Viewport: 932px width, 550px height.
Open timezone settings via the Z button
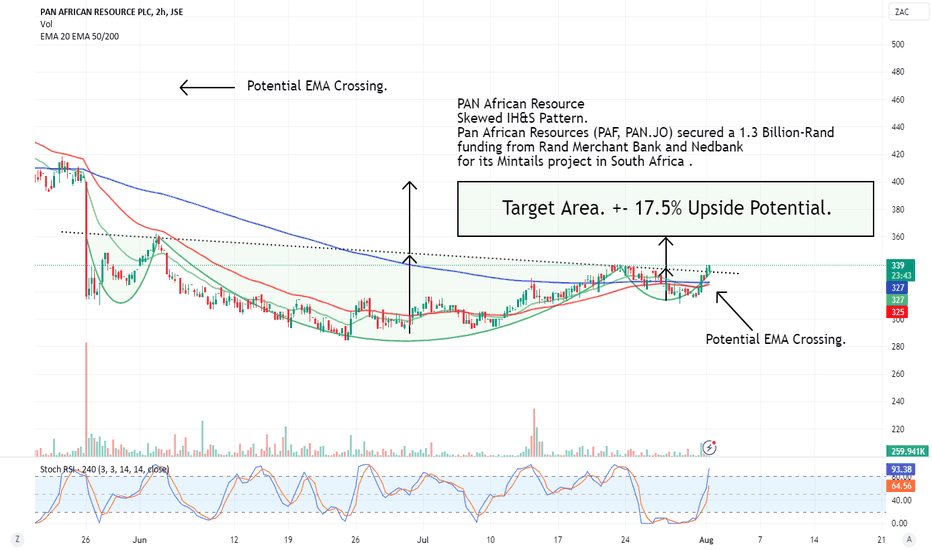click(x=18, y=539)
